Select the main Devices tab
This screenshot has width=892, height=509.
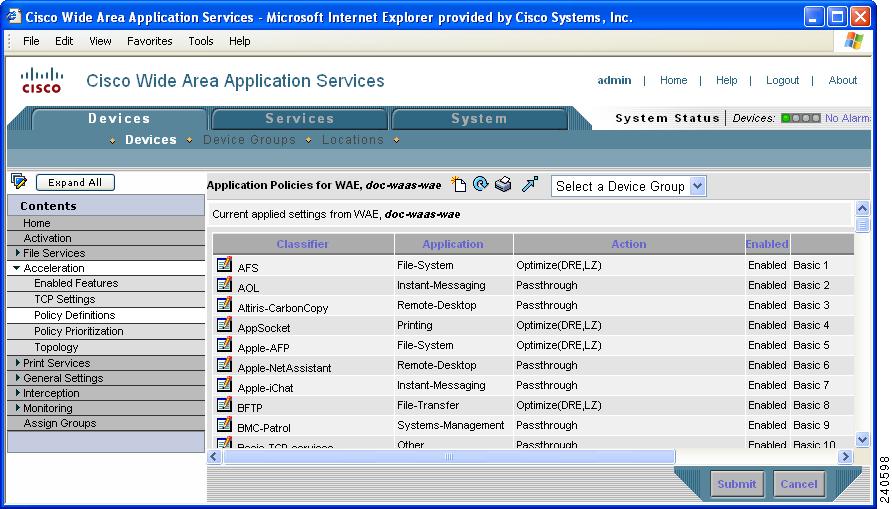point(119,119)
